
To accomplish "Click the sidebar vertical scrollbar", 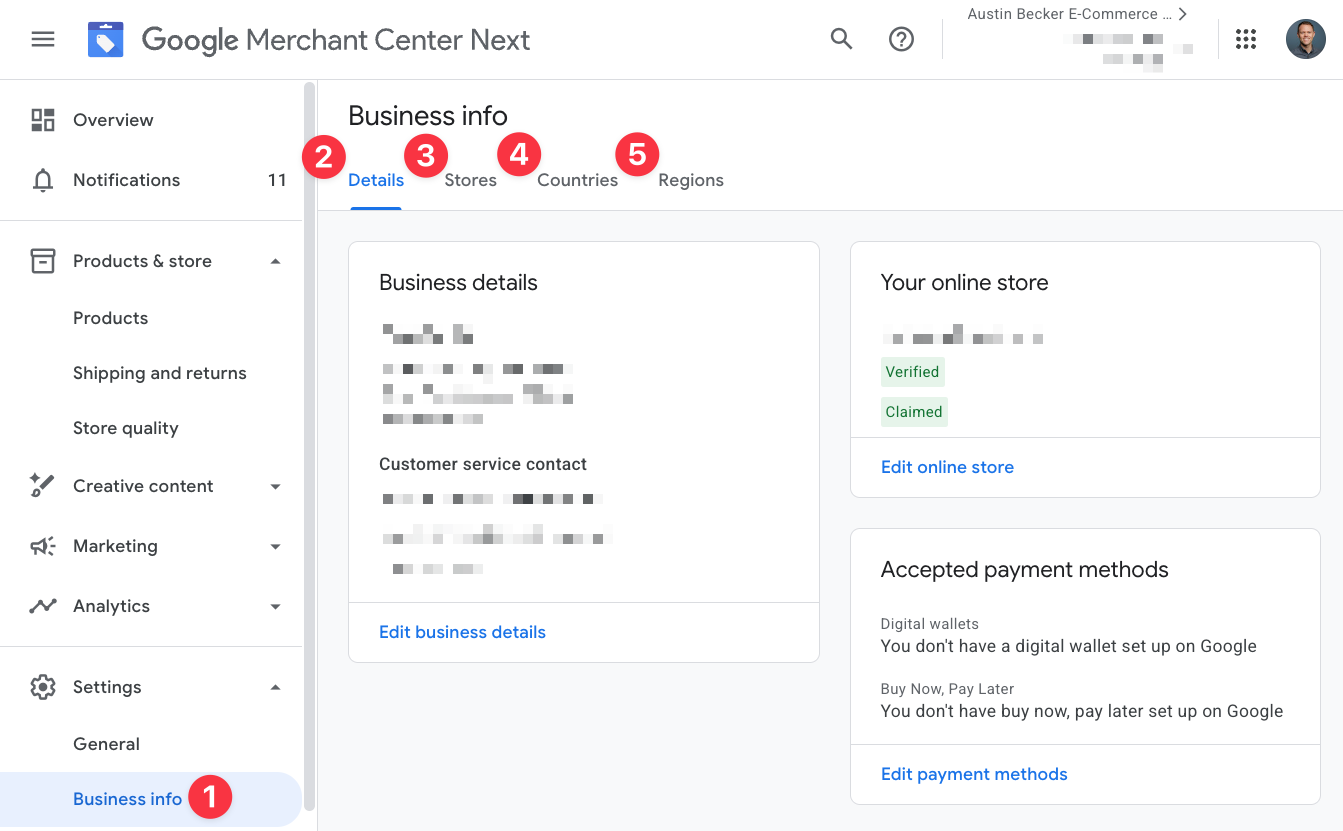I will click(310, 445).
